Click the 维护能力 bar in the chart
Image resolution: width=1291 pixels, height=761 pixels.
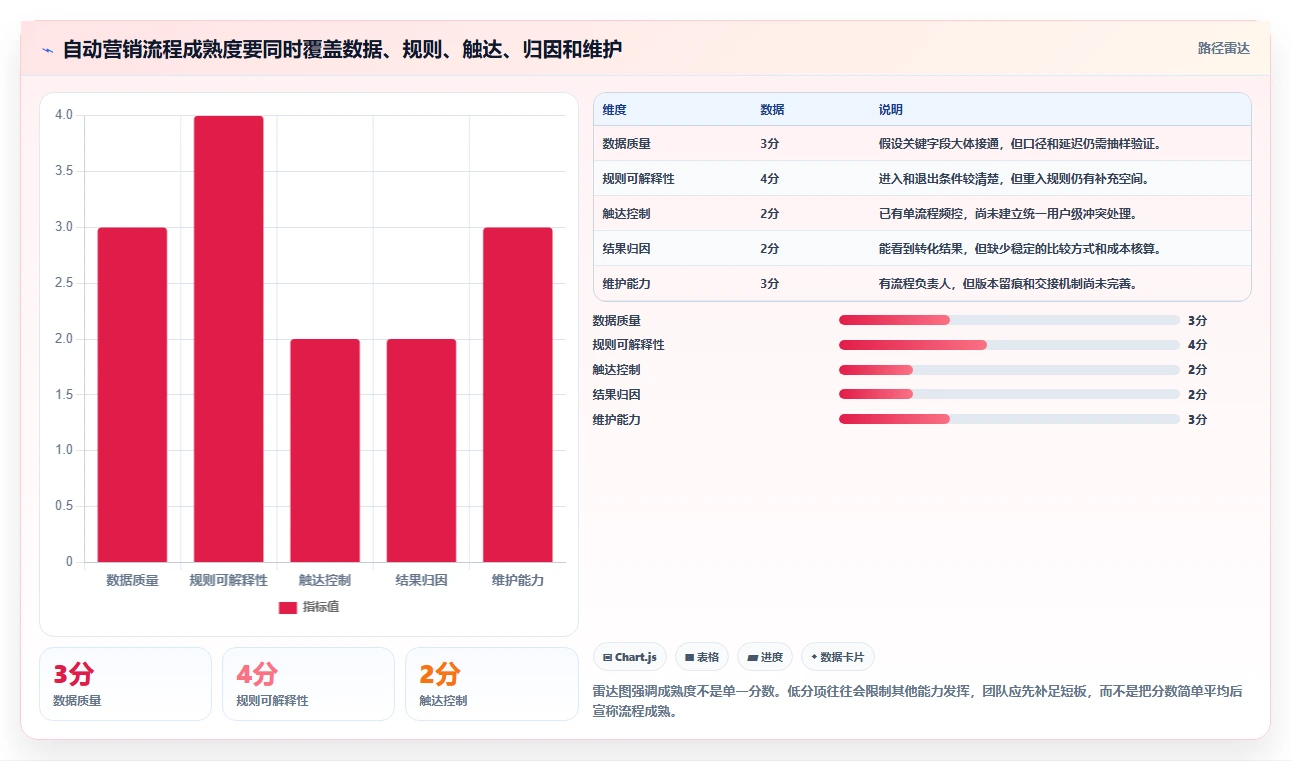click(x=518, y=395)
